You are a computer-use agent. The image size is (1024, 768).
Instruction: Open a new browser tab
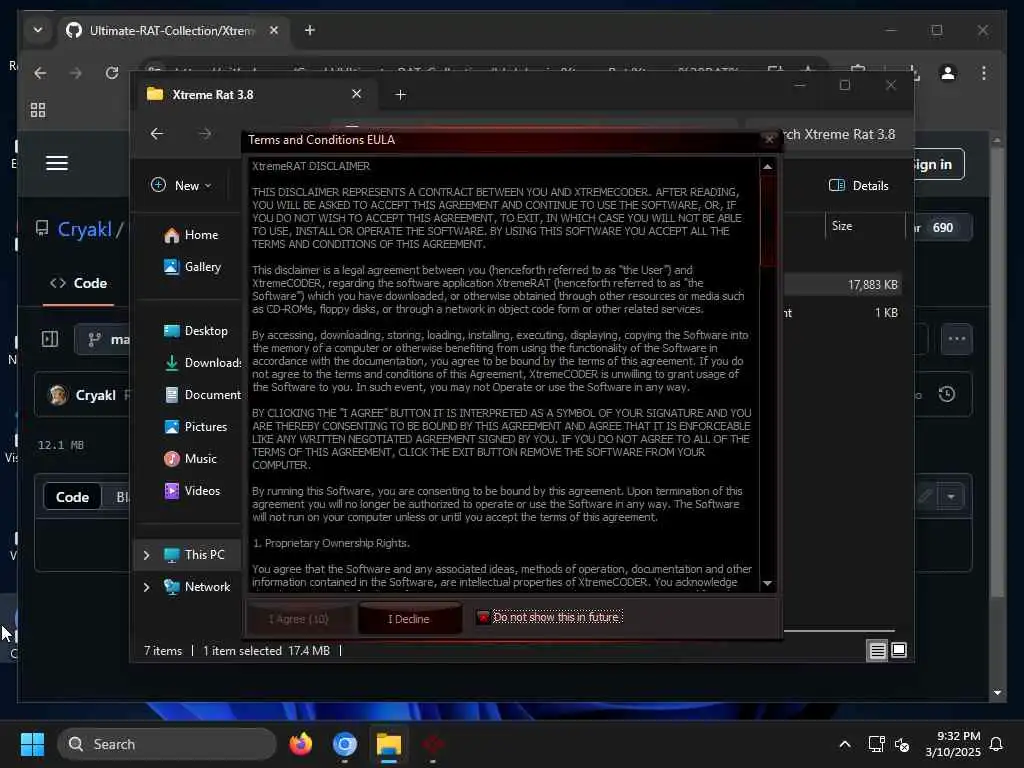click(x=310, y=30)
